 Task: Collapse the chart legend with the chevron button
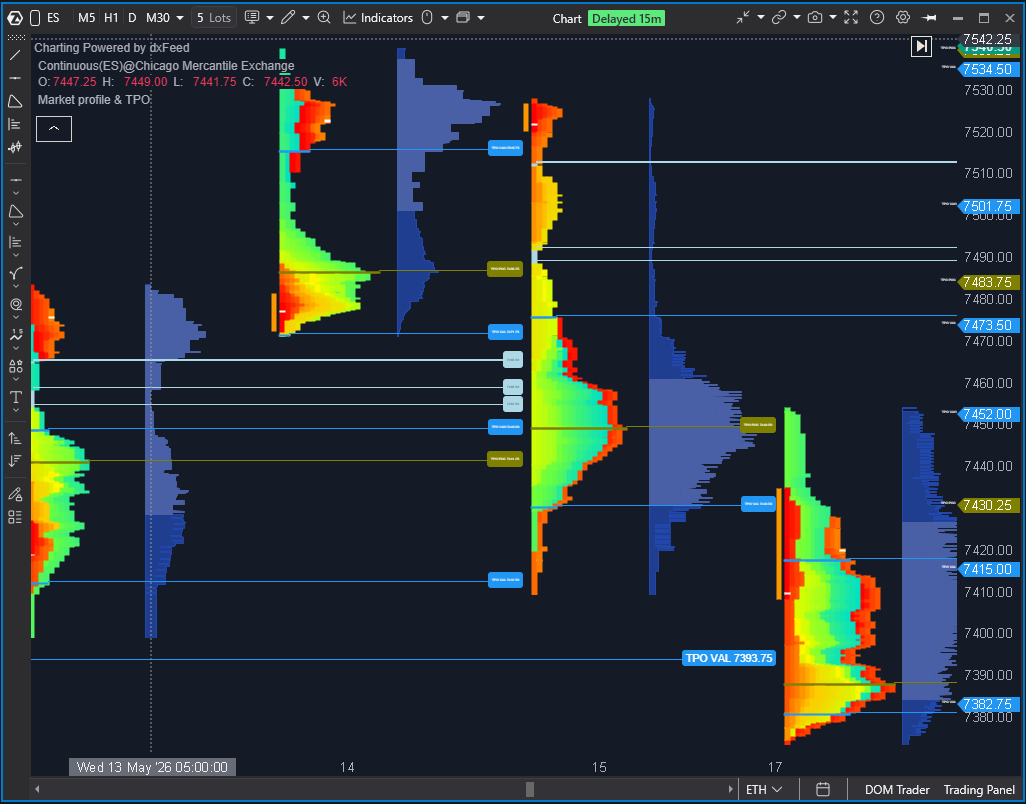coord(54,129)
